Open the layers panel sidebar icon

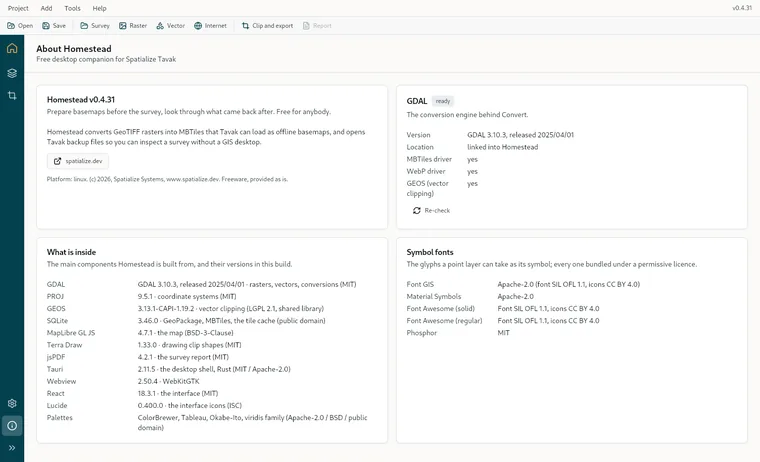tap(12, 73)
